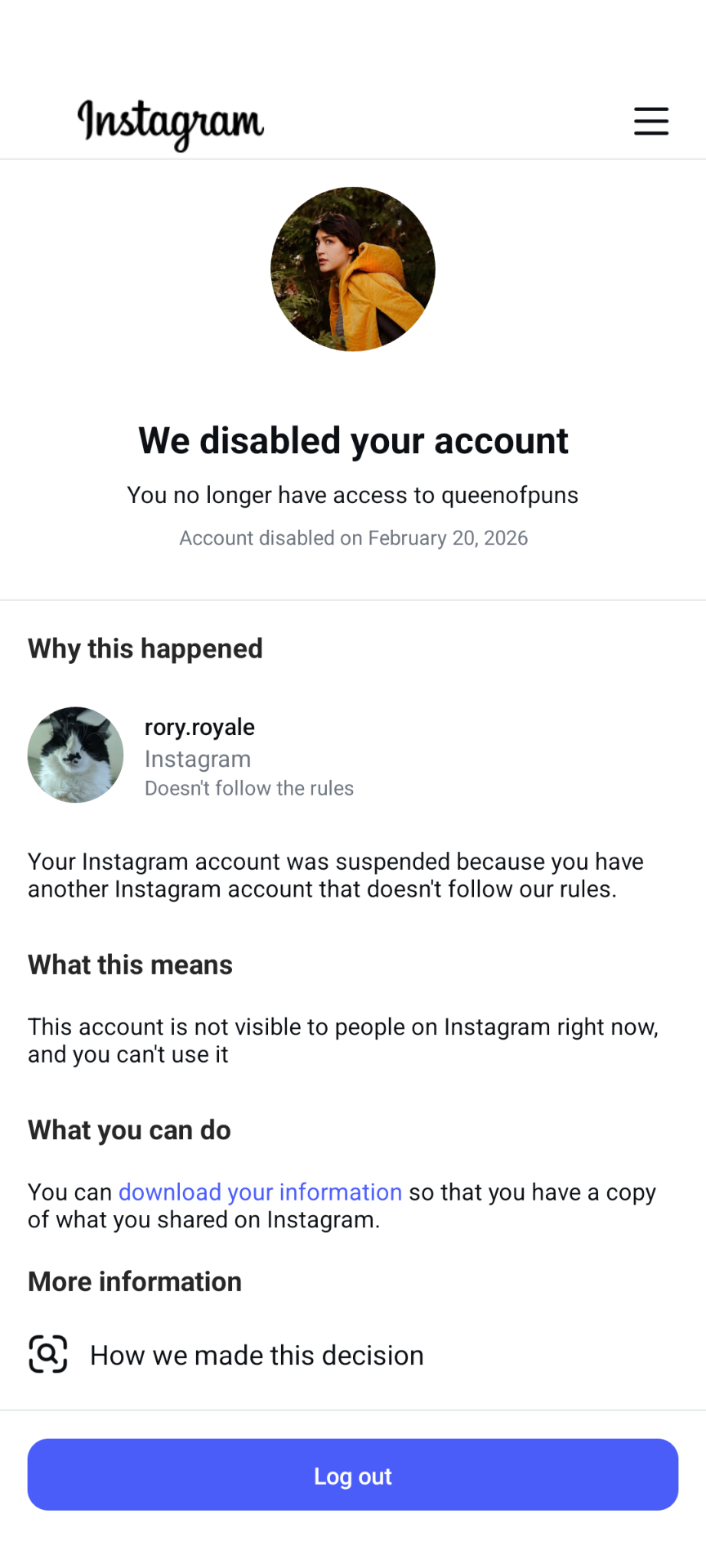Click the Why this happened heading
Viewport: 706px width, 1568px height.
pos(145,648)
